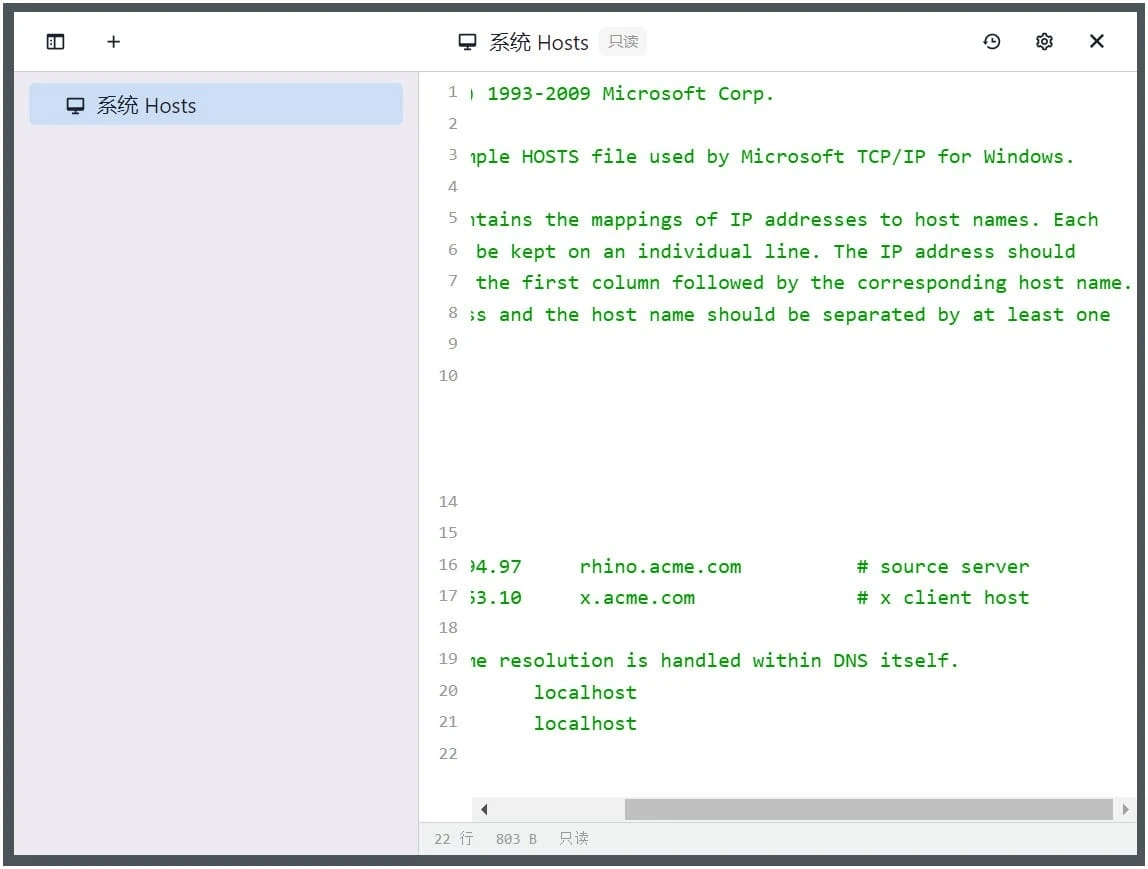Viewport: 1148px width, 869px height.
Task: Click the 22 行 line count in status bar
Action: (453, 839)
